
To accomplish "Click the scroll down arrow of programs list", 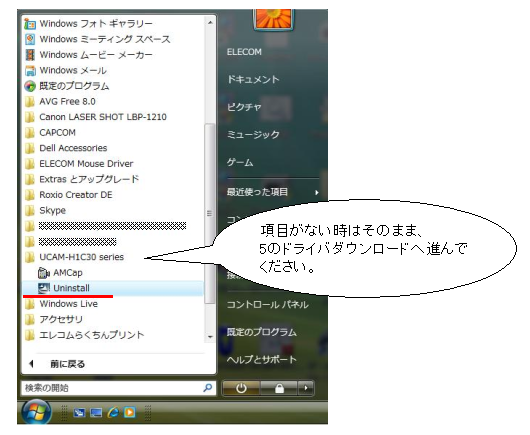I will [x=210, y=337].
